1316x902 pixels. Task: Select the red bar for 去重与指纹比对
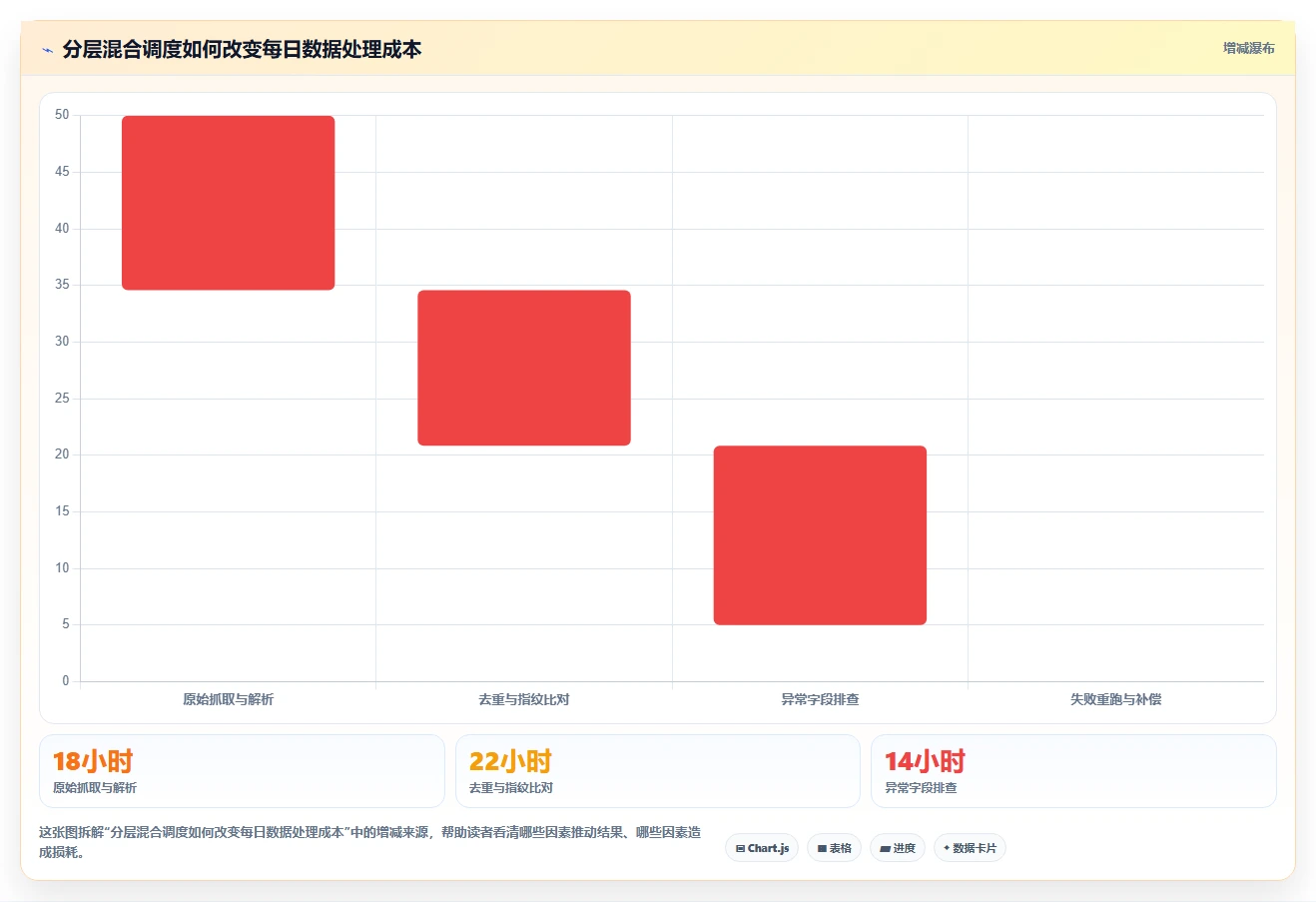524,368
